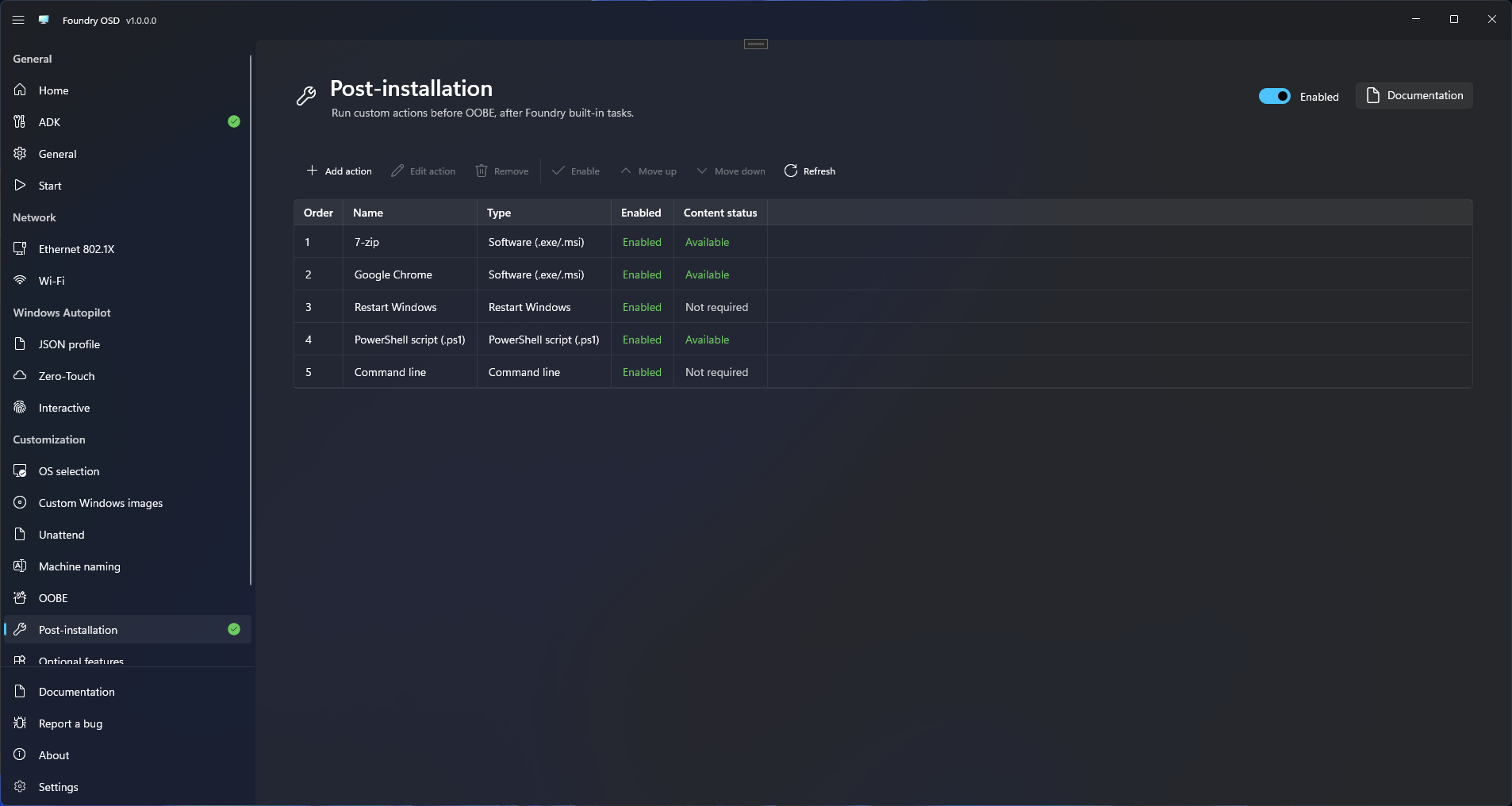This screenshot has height=806, width=1512.
Task: Click Edit action in toolbar
Action: (x=424, y=171)
